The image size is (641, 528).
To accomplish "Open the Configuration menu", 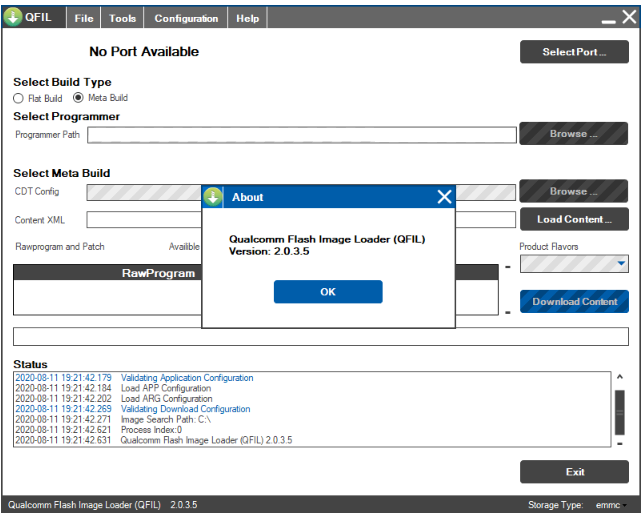I will (186, 18).
